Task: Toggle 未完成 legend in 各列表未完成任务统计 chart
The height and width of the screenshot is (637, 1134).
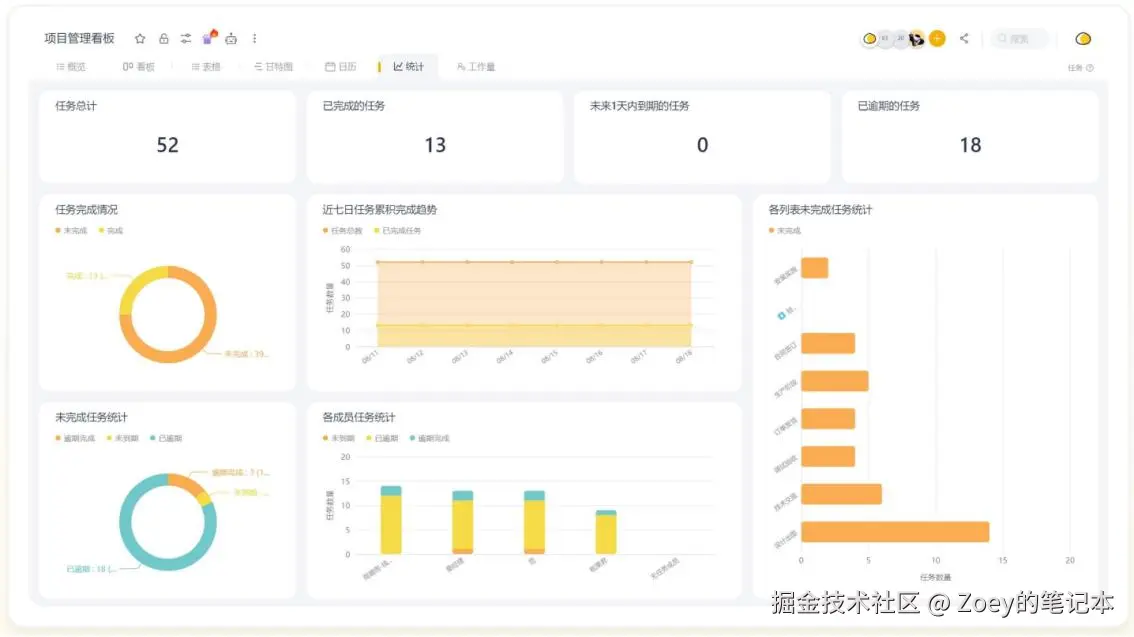Action: pos(785,231)
